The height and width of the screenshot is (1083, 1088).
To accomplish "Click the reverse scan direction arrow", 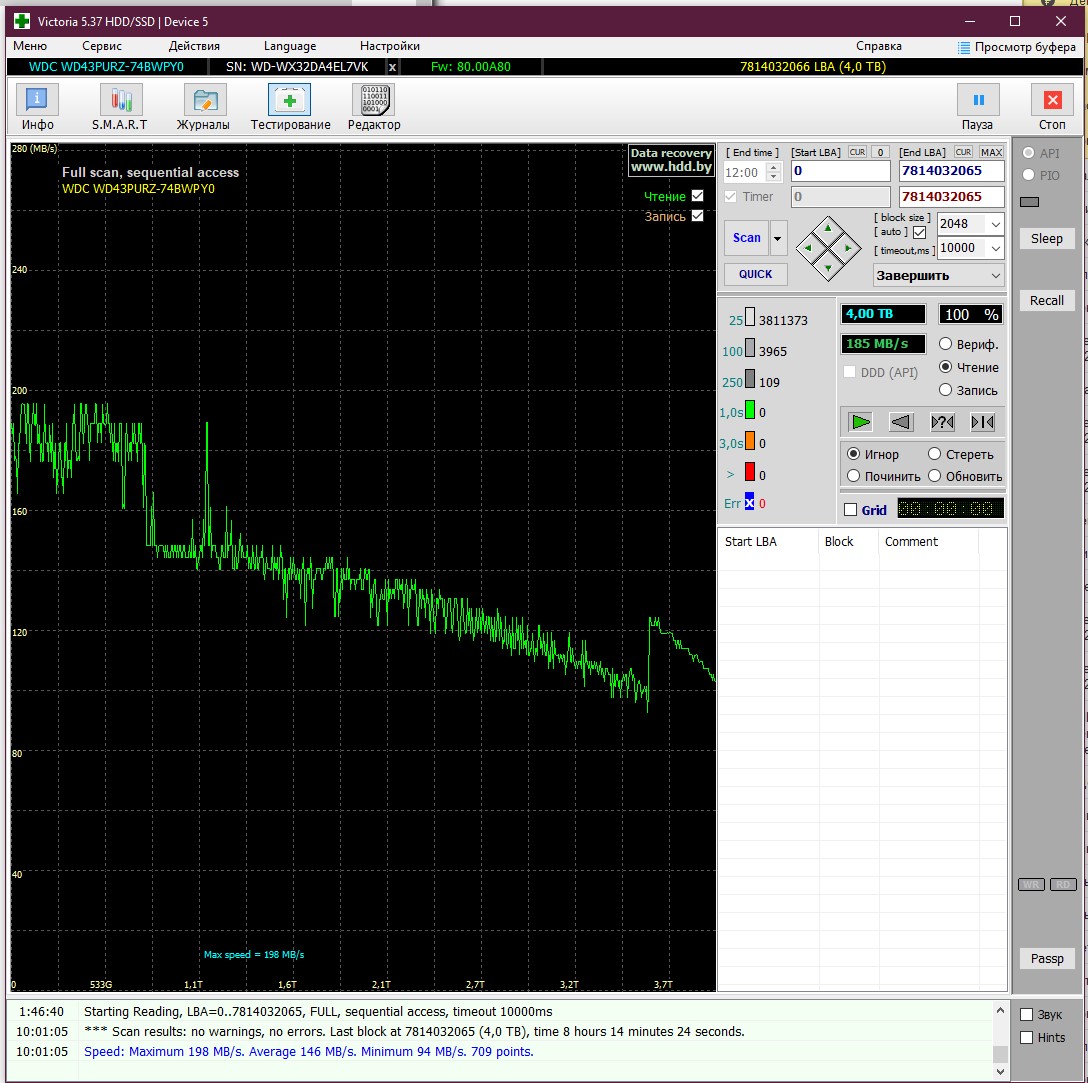I will (901, 422).
